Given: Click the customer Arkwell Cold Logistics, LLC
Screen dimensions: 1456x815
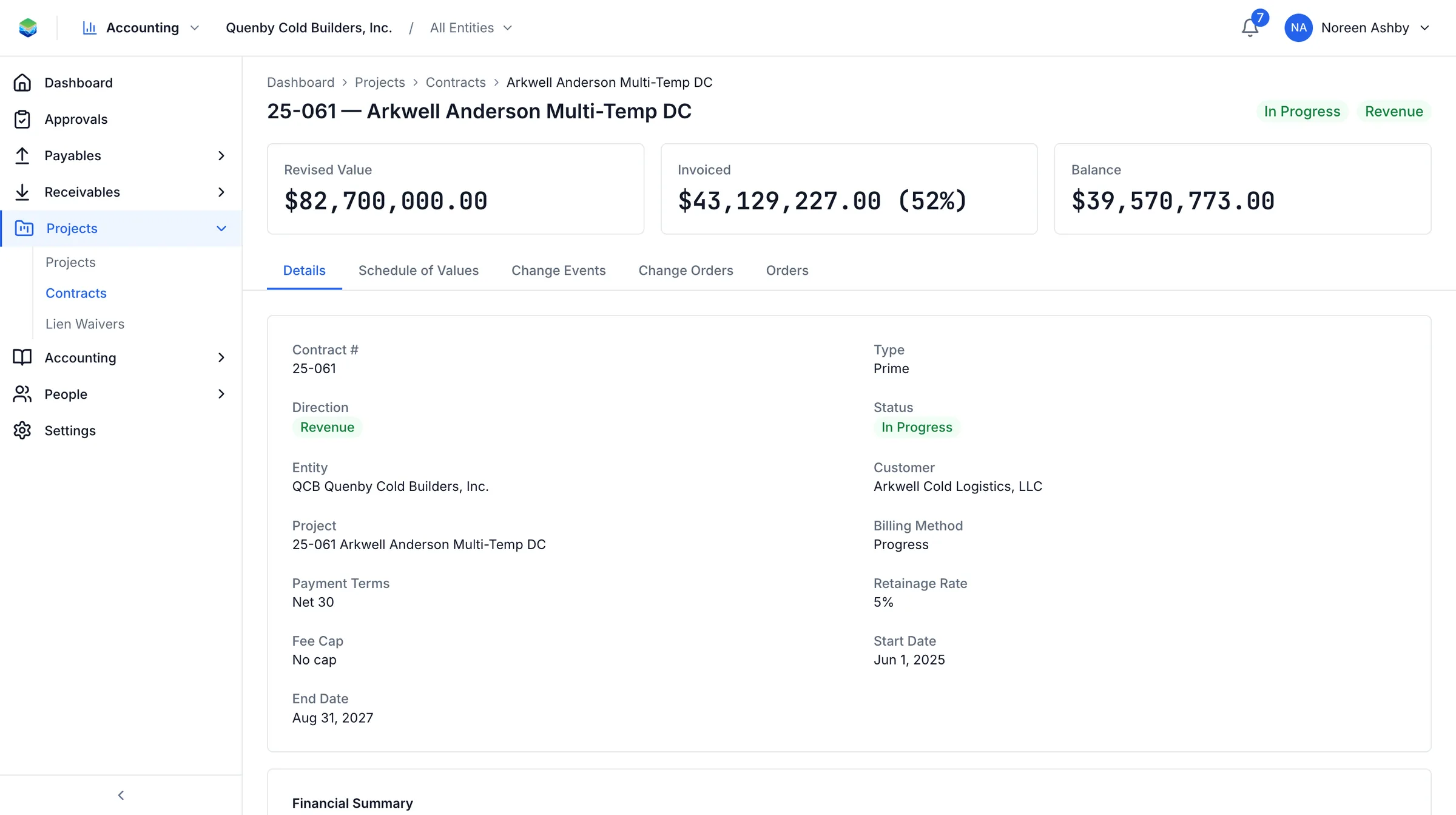Looking at the screenshot, I should (958, 486).
